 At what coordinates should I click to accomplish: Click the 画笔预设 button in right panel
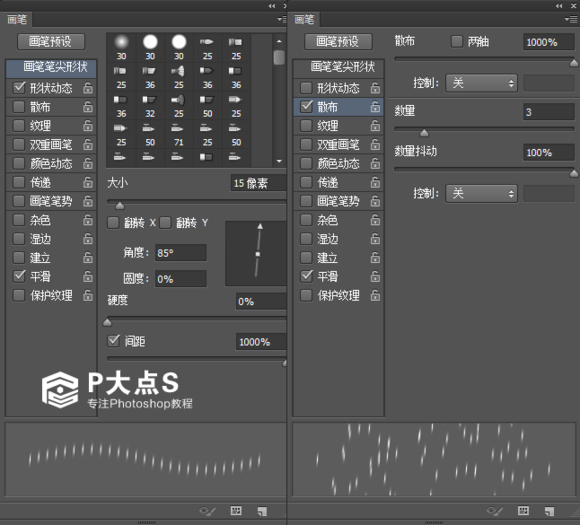(x=338, y=41)
